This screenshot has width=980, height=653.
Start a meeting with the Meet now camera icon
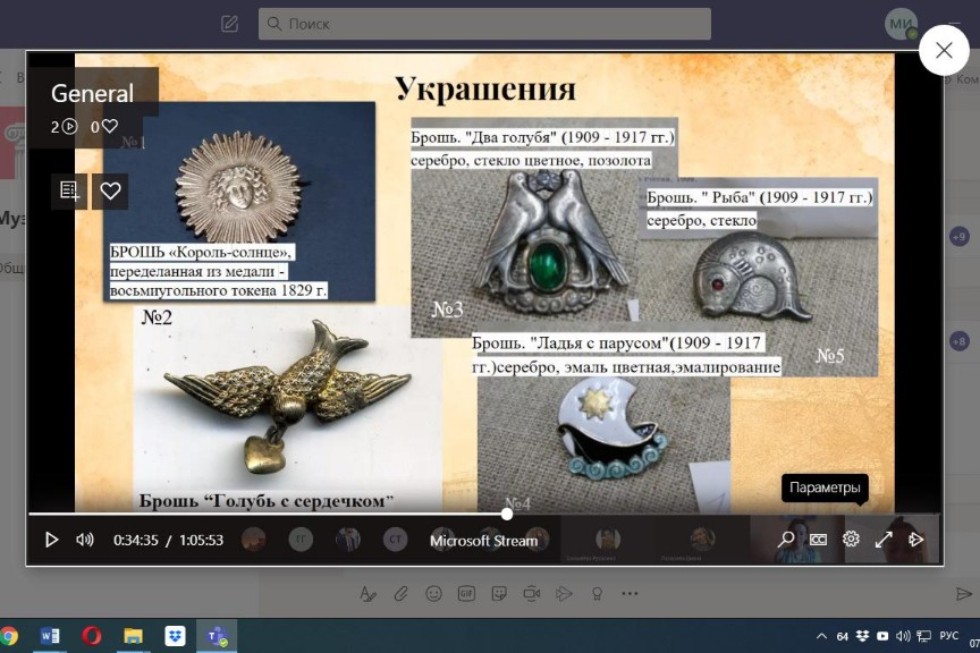(531, 593)
